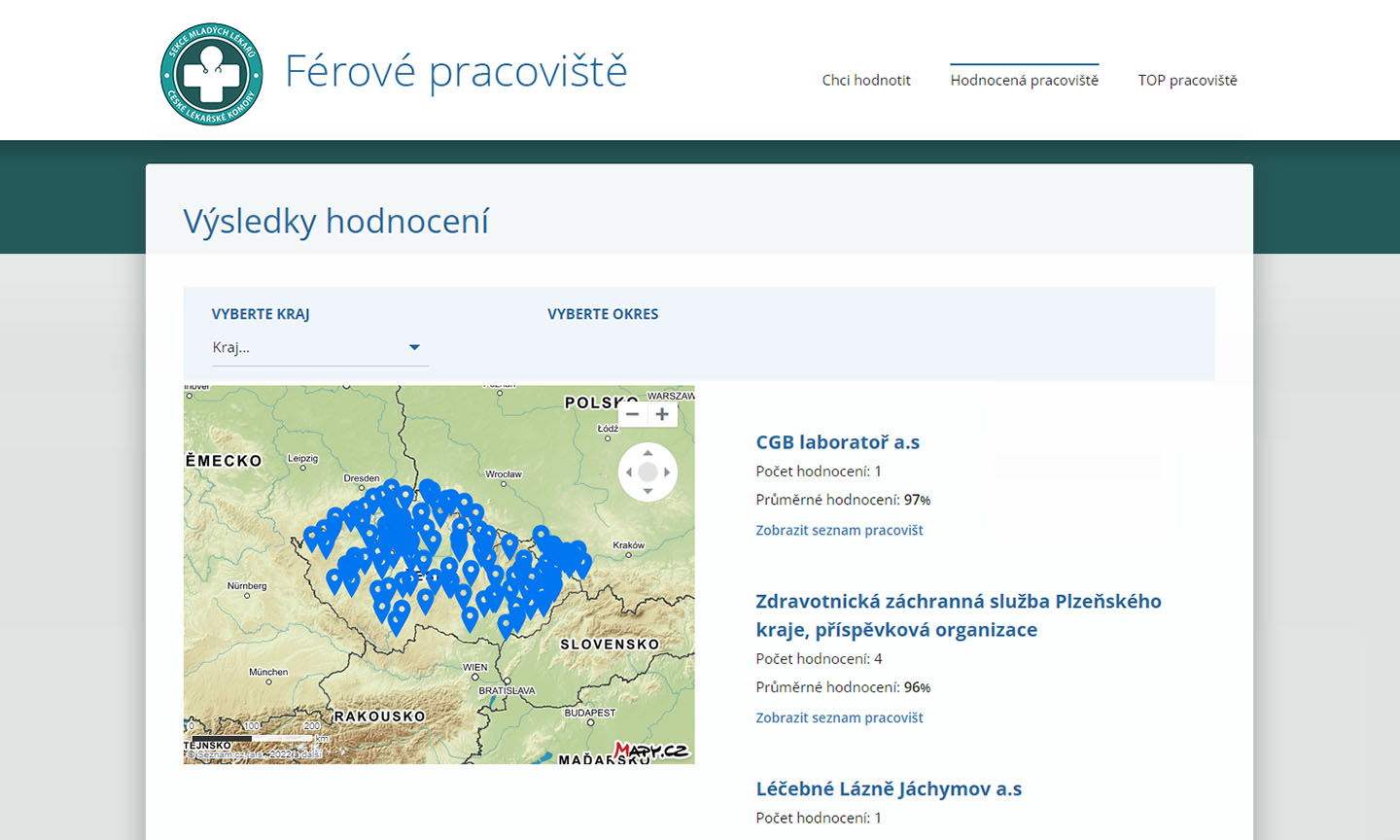This screenshot has height=840, width=1400.
Task: Click the VYBERTE OKRES label
Action: tap(603, 314)
